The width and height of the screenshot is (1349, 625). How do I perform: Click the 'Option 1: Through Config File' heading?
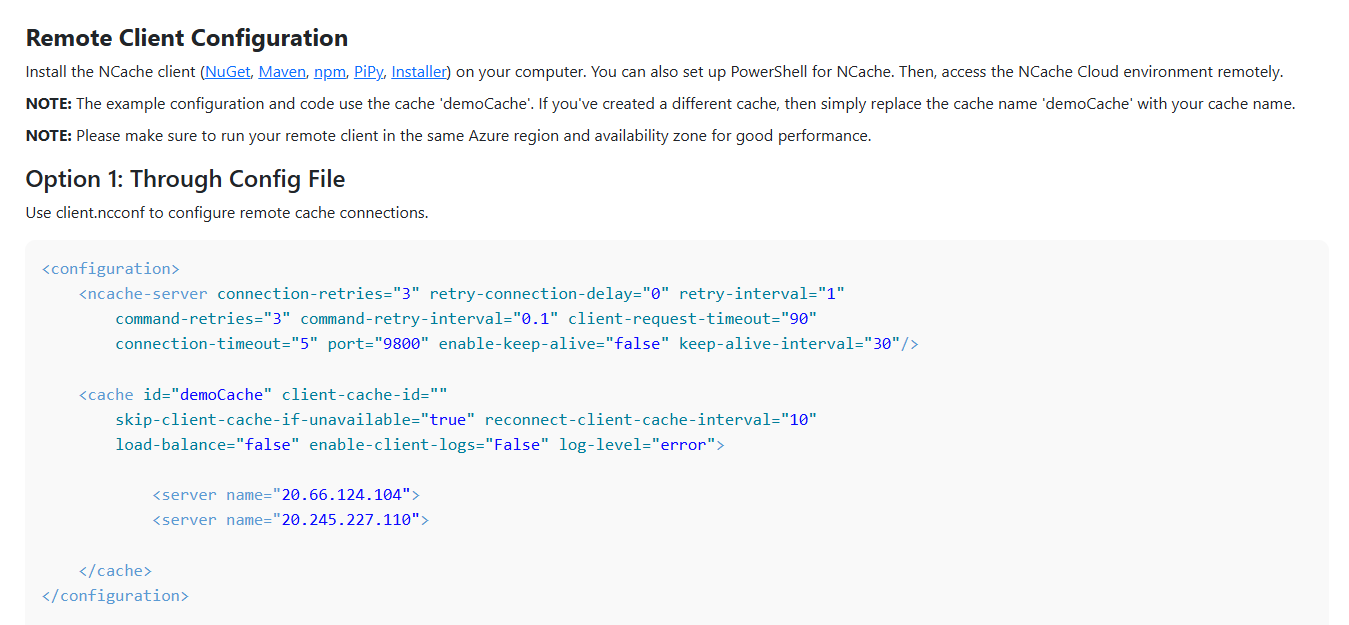(186, 179)
